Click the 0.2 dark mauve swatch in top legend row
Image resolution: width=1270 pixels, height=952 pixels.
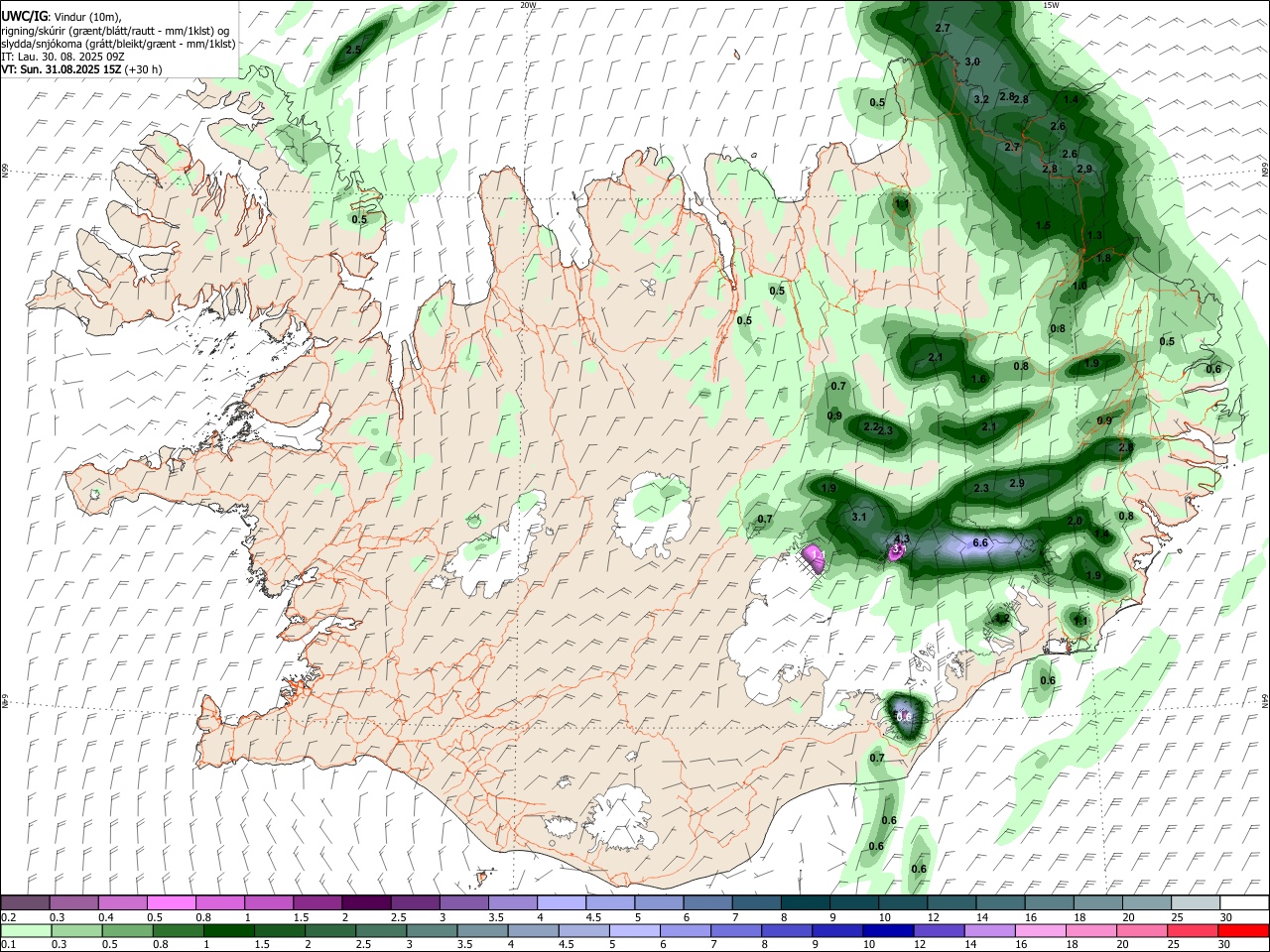(x=25, y=903)
